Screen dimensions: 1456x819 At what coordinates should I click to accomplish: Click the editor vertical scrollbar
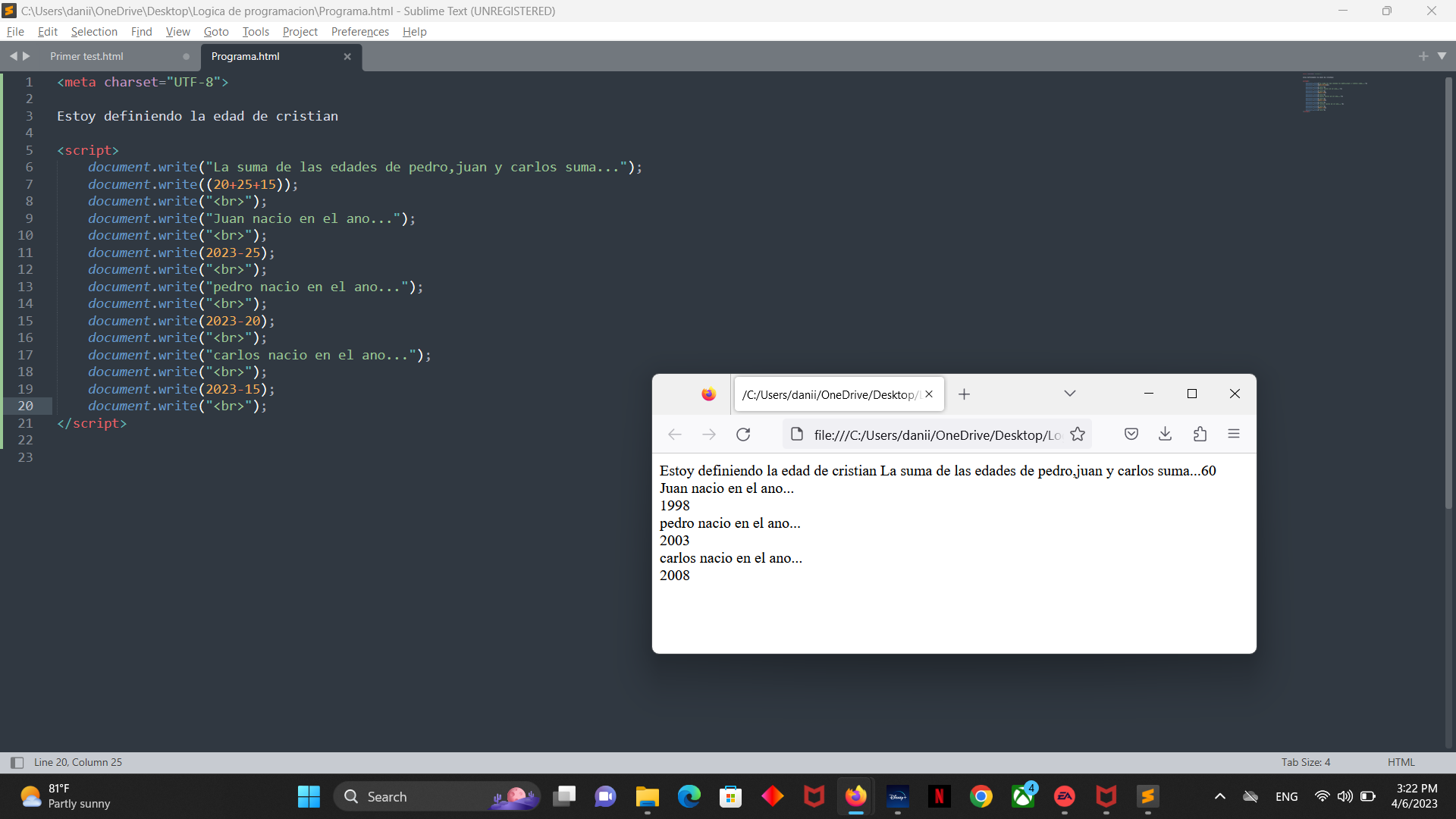tap(1448, 292)
